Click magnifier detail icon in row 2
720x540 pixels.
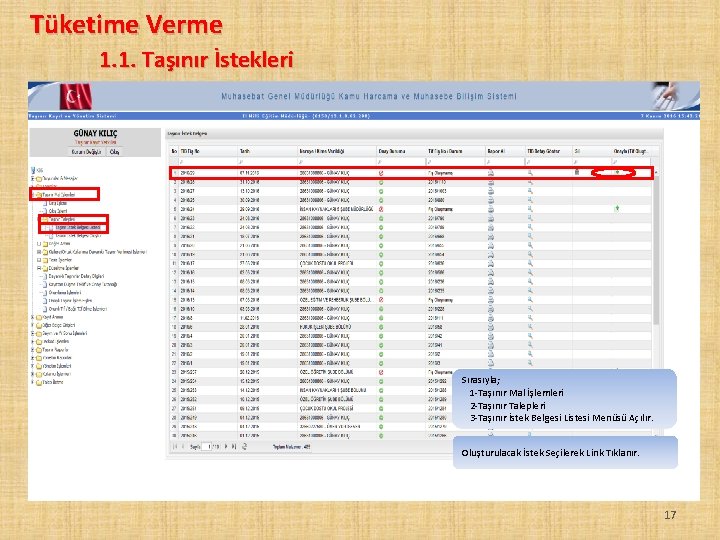pyautogui.click(x=530, y=182)
